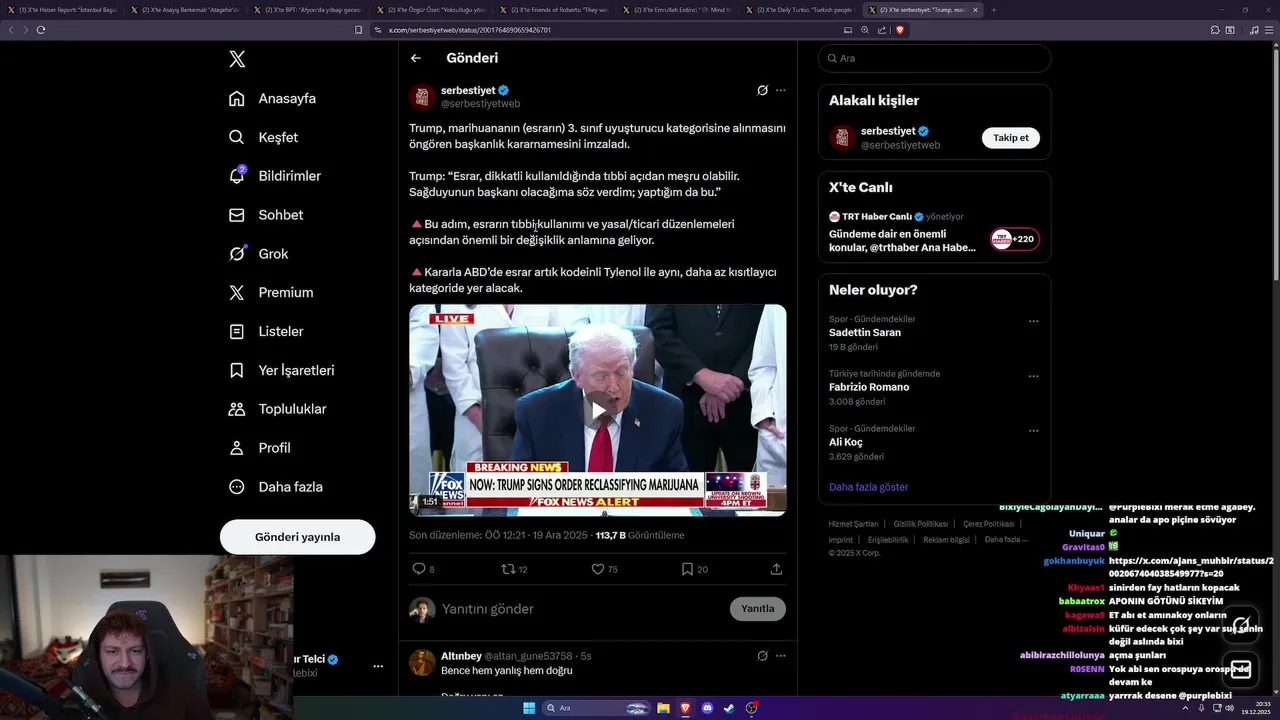Click the Gönderi yayınla button
The height and width of the screenshot is (720, 1280).
click(x=297, y=537)
